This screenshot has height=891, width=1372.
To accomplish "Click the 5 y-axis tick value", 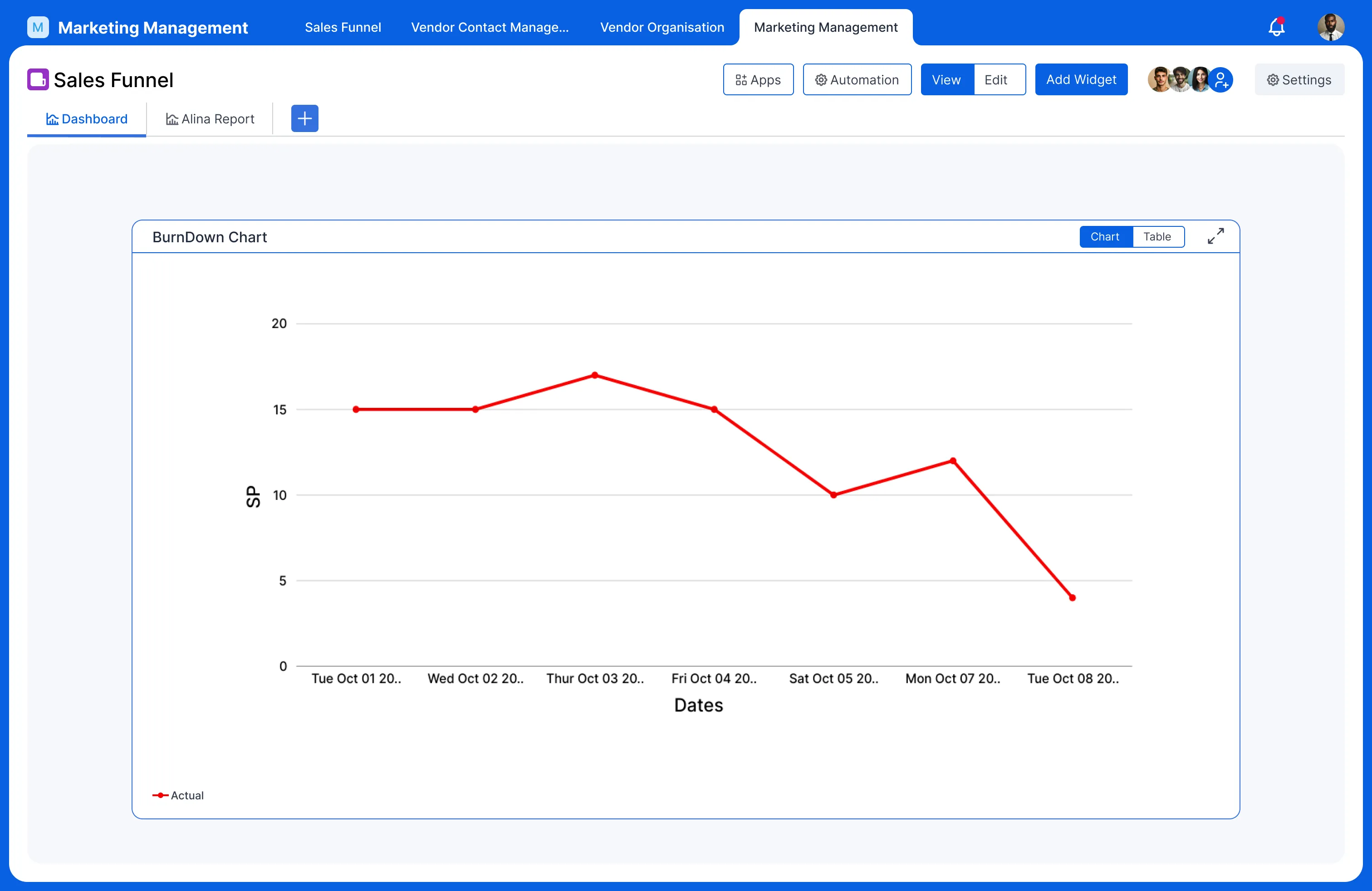I will tap(283, 580).
